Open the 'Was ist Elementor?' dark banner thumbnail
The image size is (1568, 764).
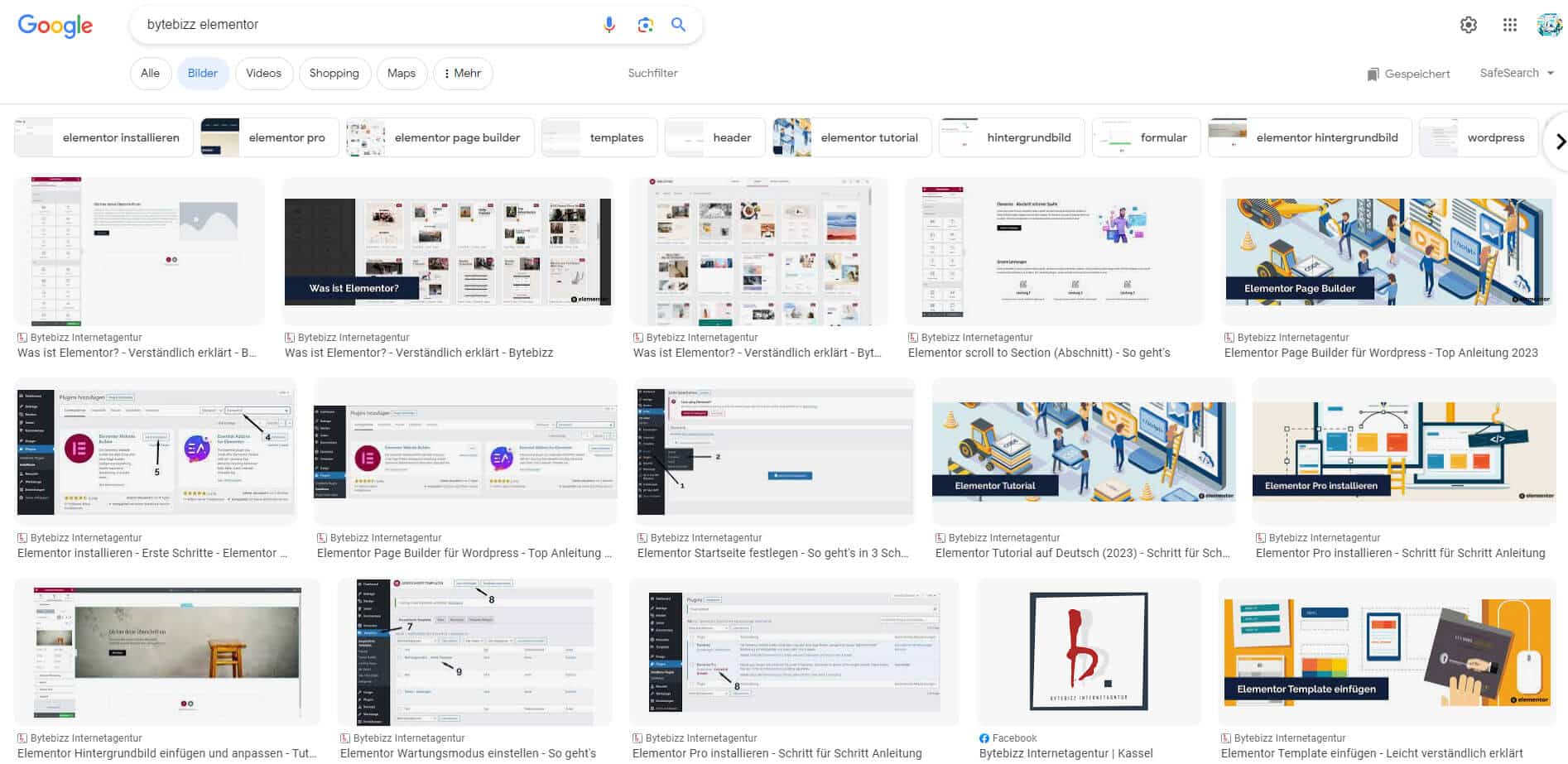[x=448, y=252]
